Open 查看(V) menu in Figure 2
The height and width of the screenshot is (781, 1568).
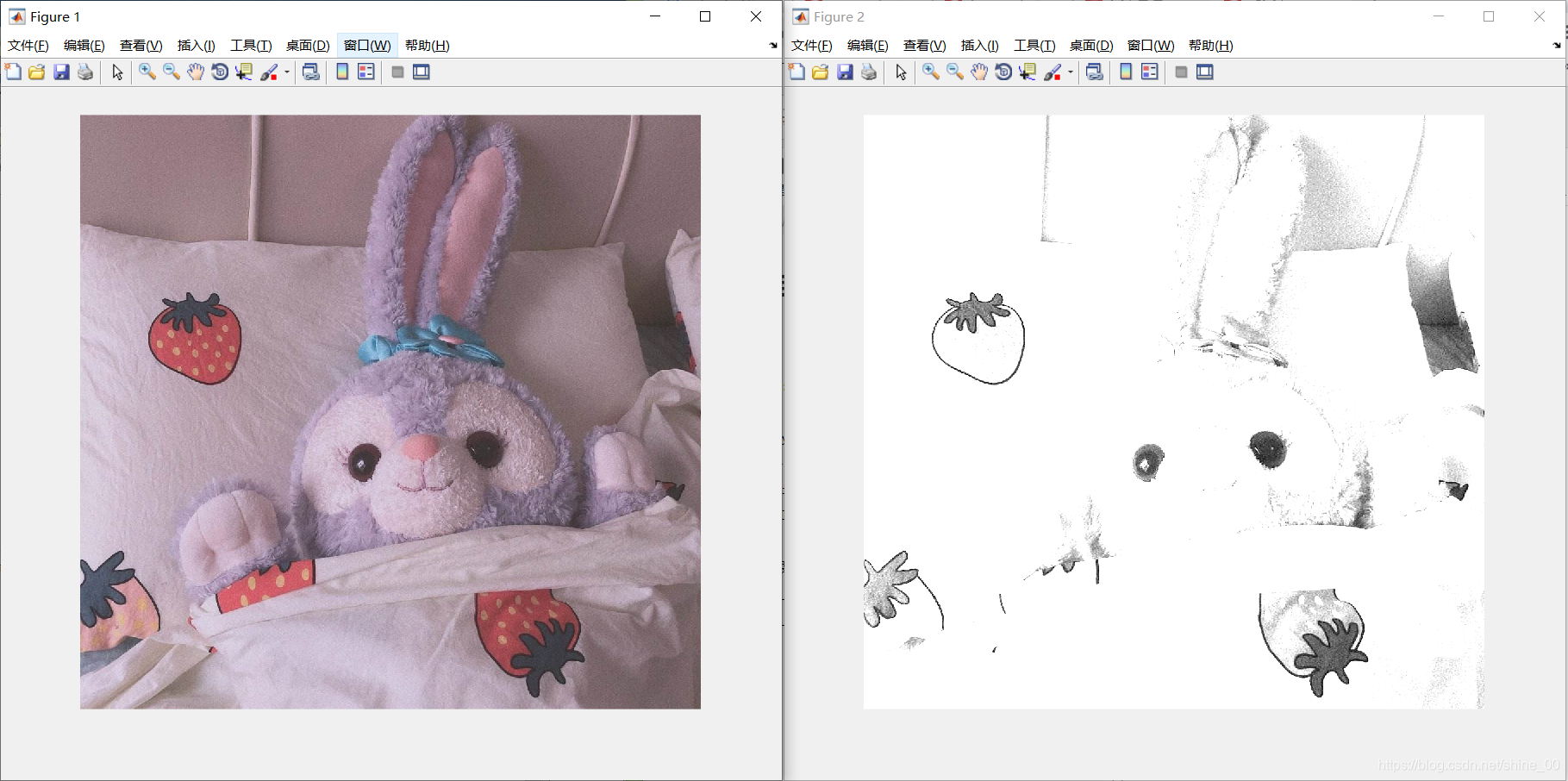coord(925,46)
